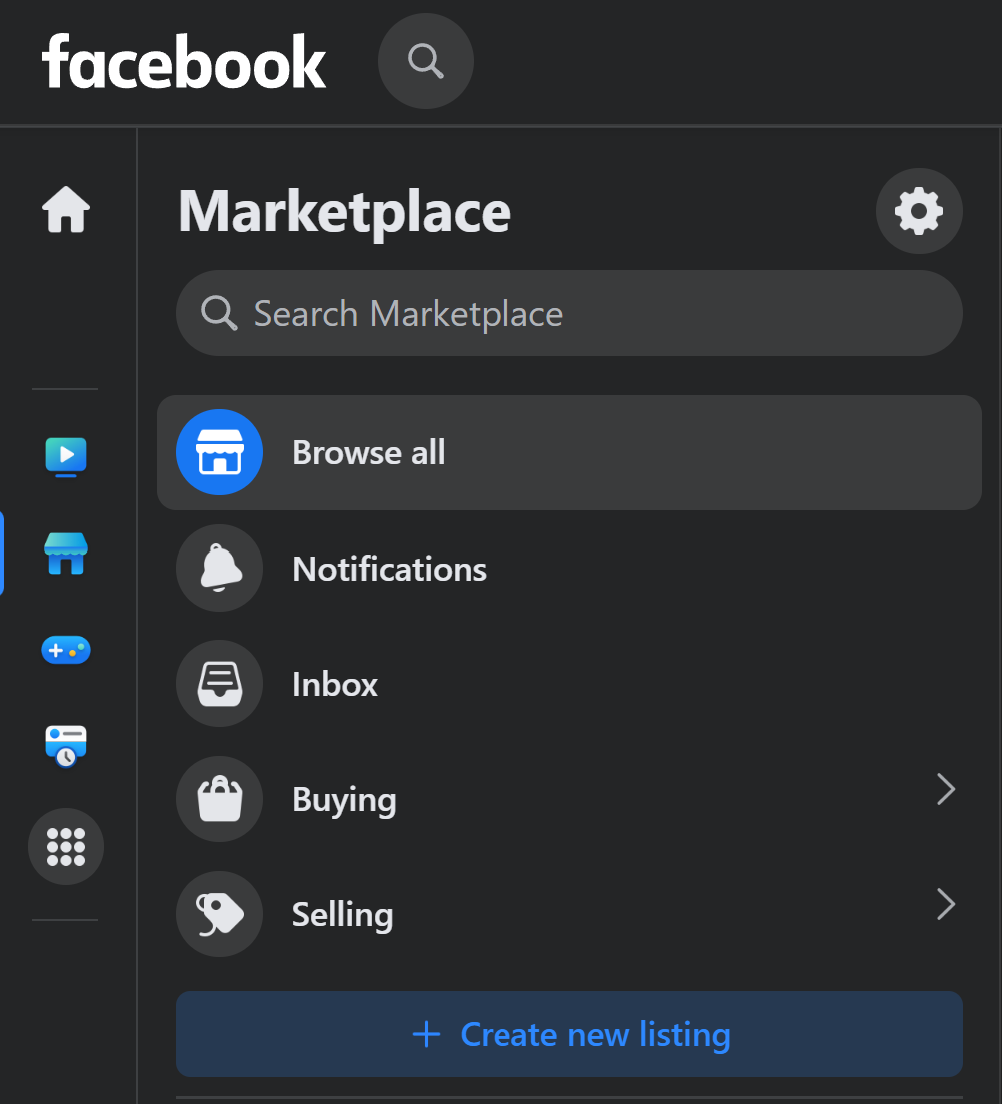Click the blue Browse all store icon
Viewport: 1002px width, 1104px height.
pyautogui.click(x=220, y=452)
